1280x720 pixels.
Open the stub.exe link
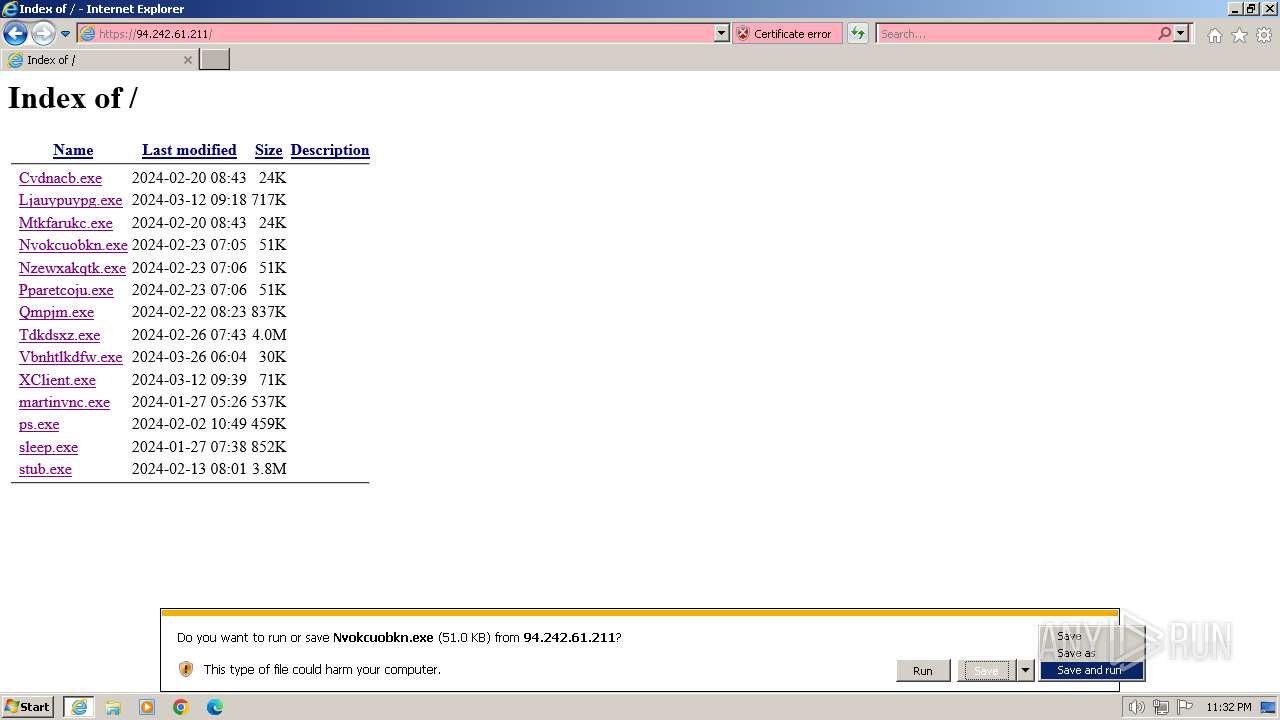click(45, 469)
